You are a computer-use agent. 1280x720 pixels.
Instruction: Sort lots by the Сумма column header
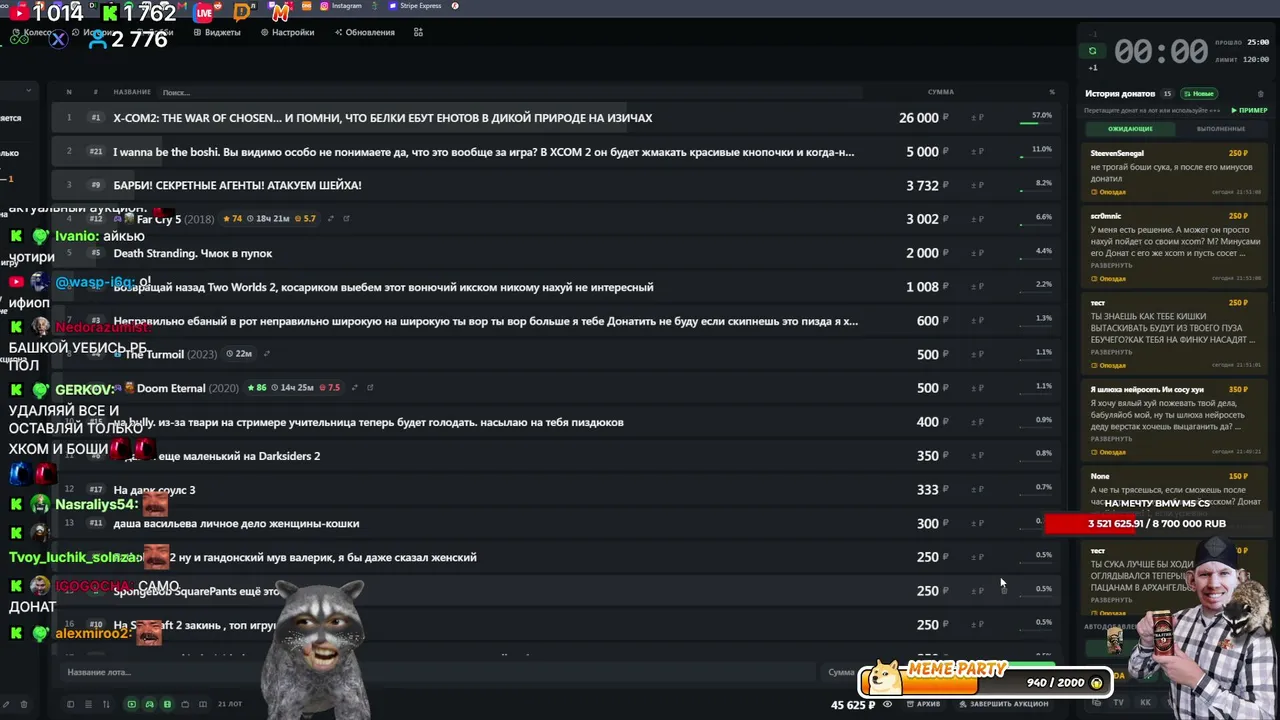pyautogui.click(x=940, y=92)
